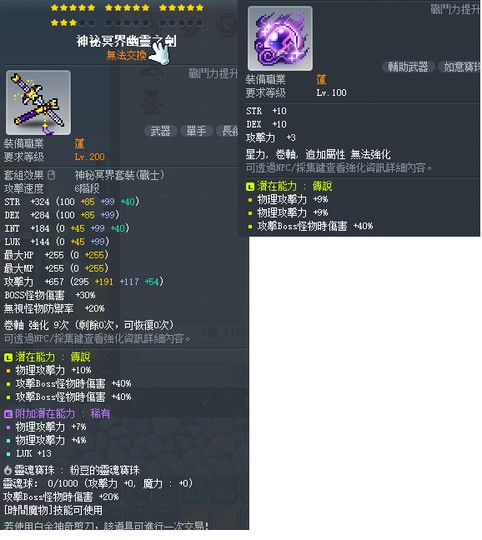
Task: Select the 輔助武器 tag
Action: point(408,66)
